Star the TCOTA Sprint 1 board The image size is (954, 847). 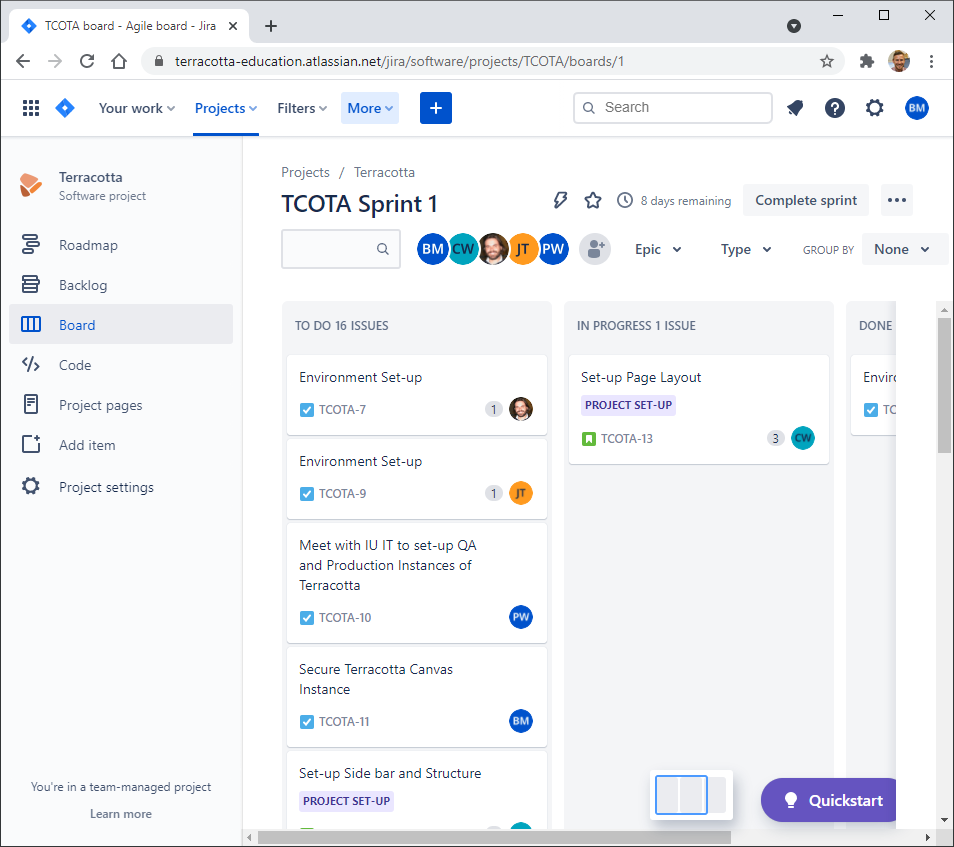click(593, 200)
